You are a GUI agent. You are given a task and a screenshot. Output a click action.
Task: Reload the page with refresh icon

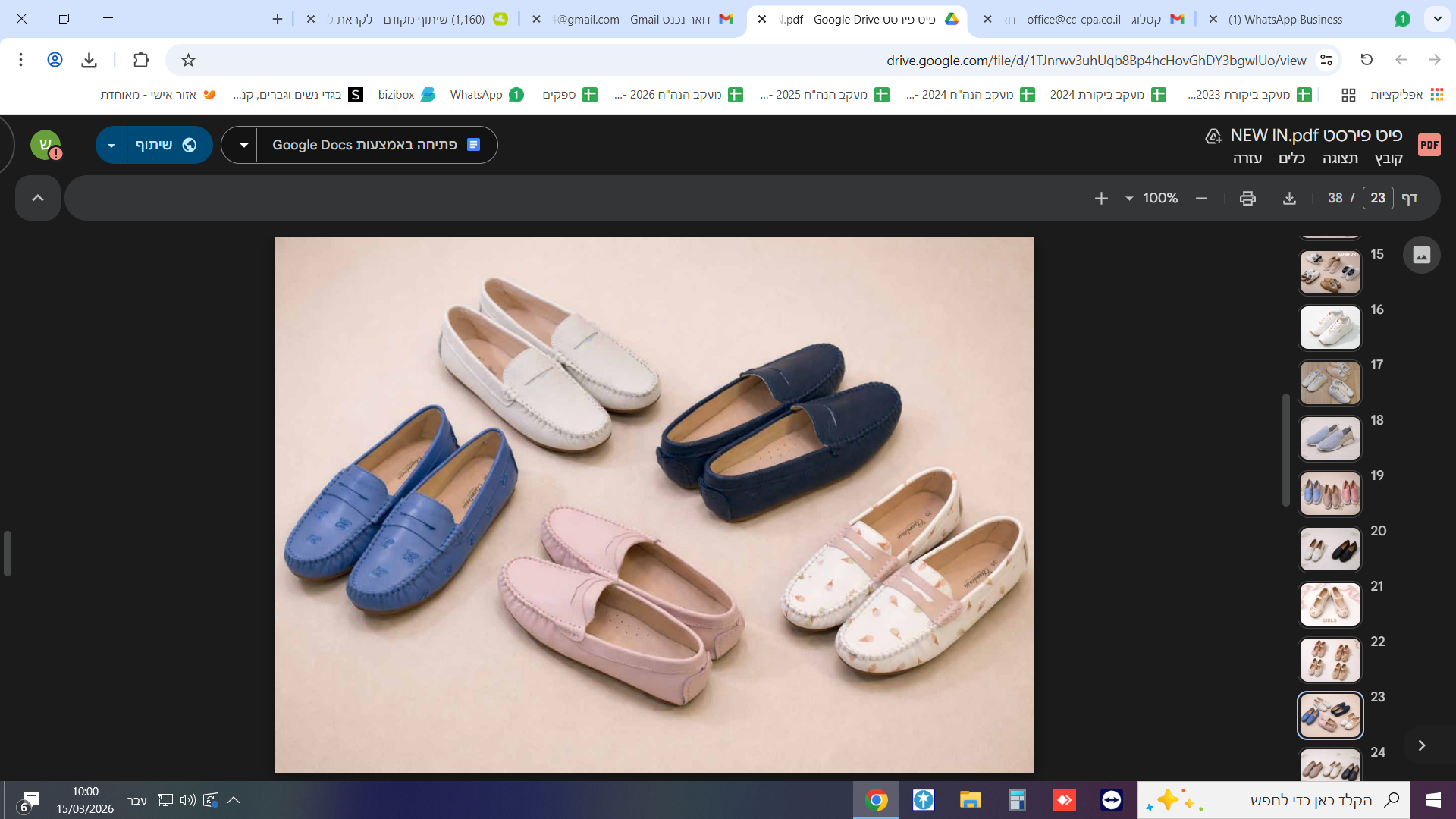point(1367,60)
